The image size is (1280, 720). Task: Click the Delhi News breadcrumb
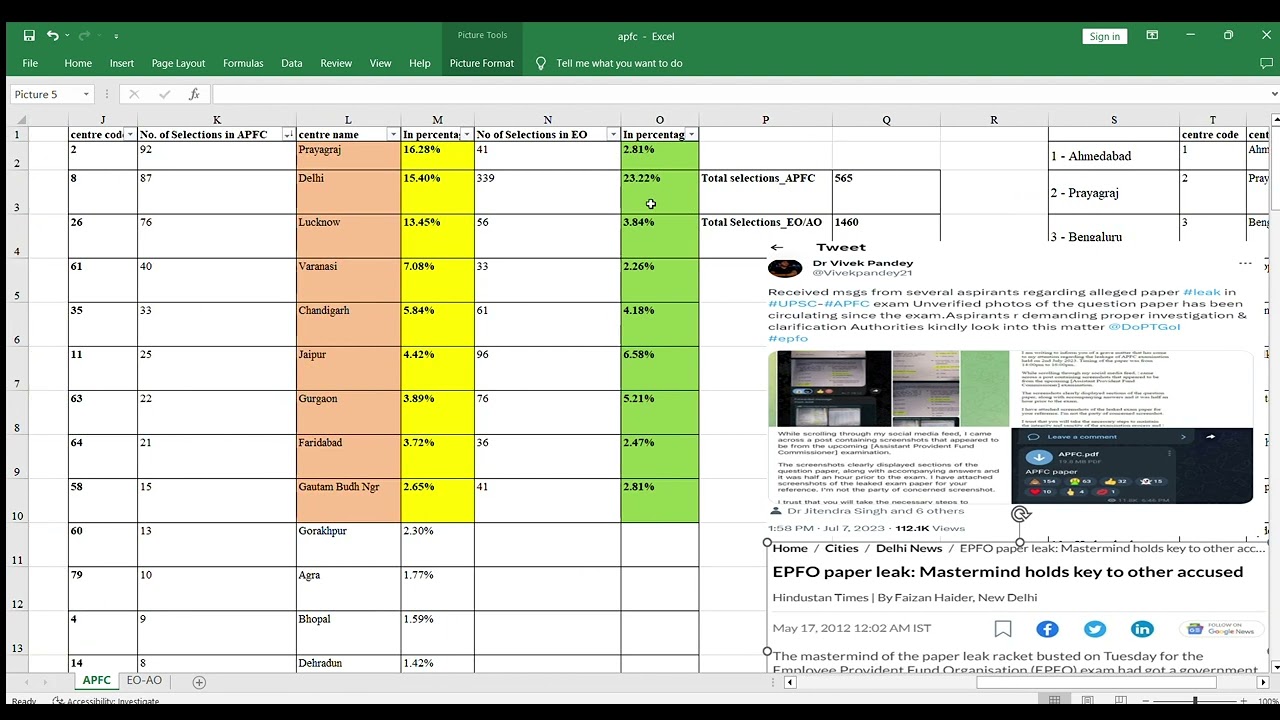click(909, 548)
